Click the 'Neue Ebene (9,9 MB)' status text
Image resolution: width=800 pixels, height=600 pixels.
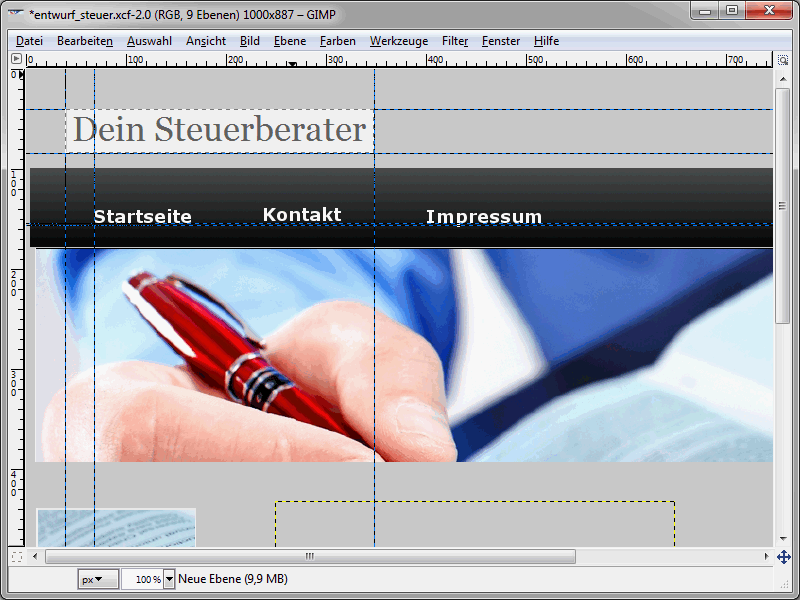233,579
